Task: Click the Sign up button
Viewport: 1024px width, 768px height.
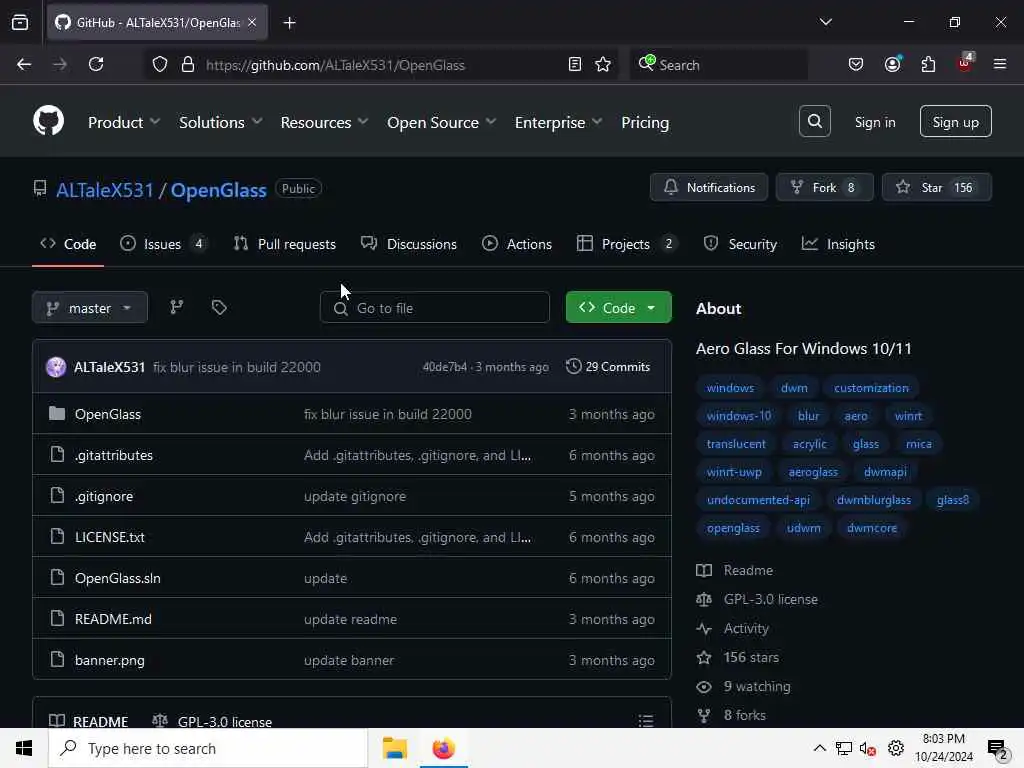Action: click(955, 121)
